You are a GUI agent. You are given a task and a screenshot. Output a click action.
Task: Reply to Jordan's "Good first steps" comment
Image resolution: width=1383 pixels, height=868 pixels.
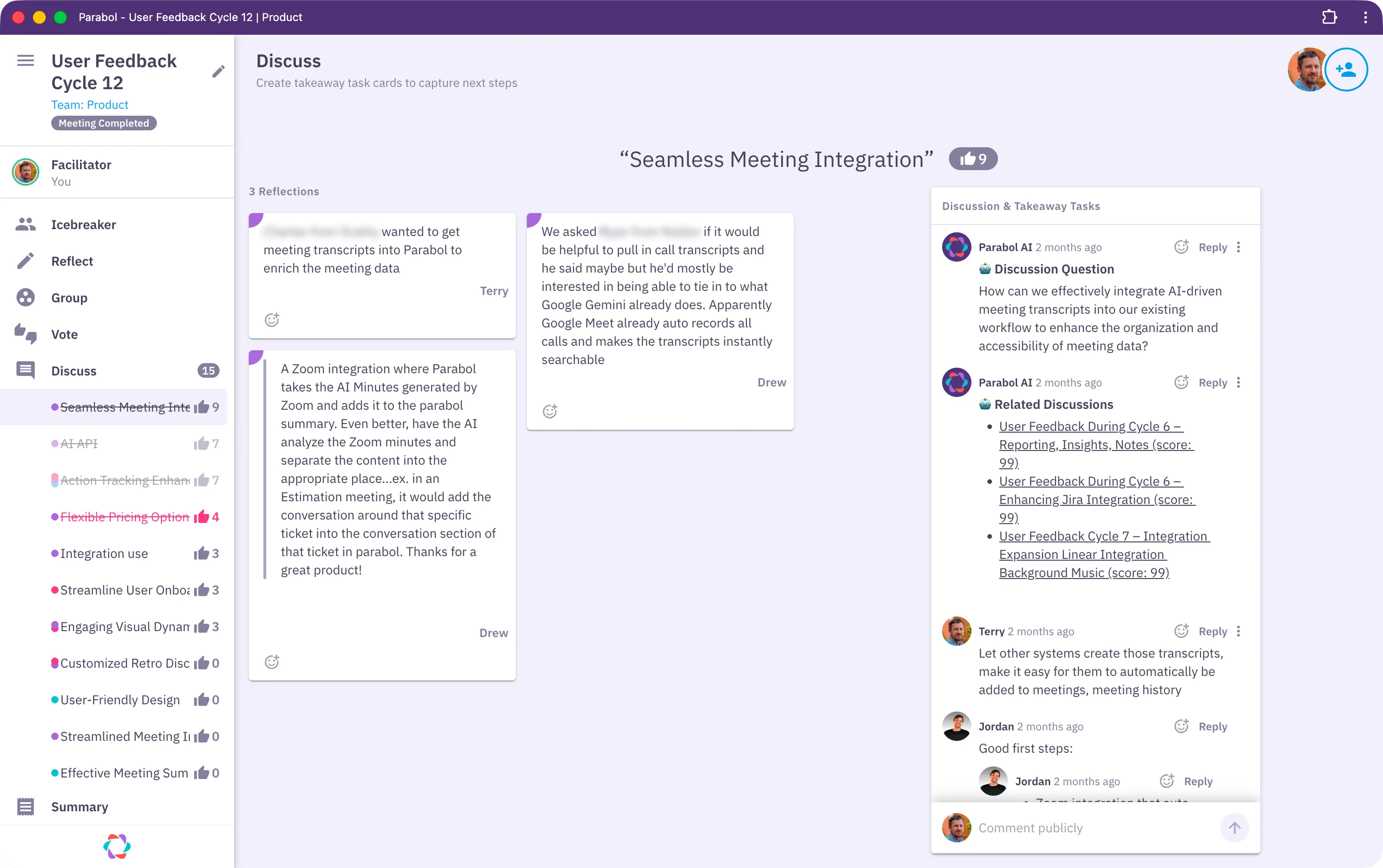1212,727
